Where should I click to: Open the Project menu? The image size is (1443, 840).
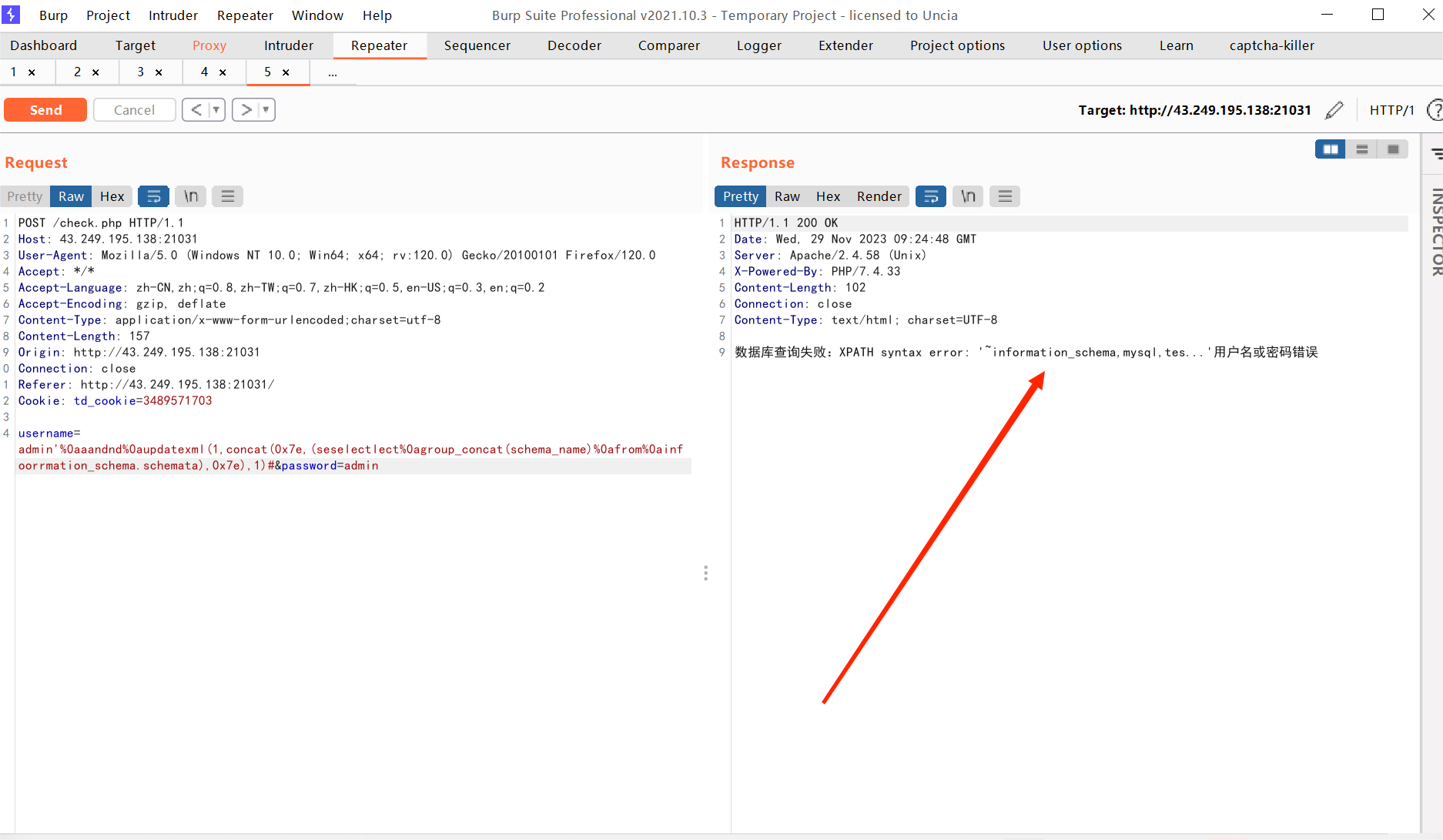(x=108, y=15)
